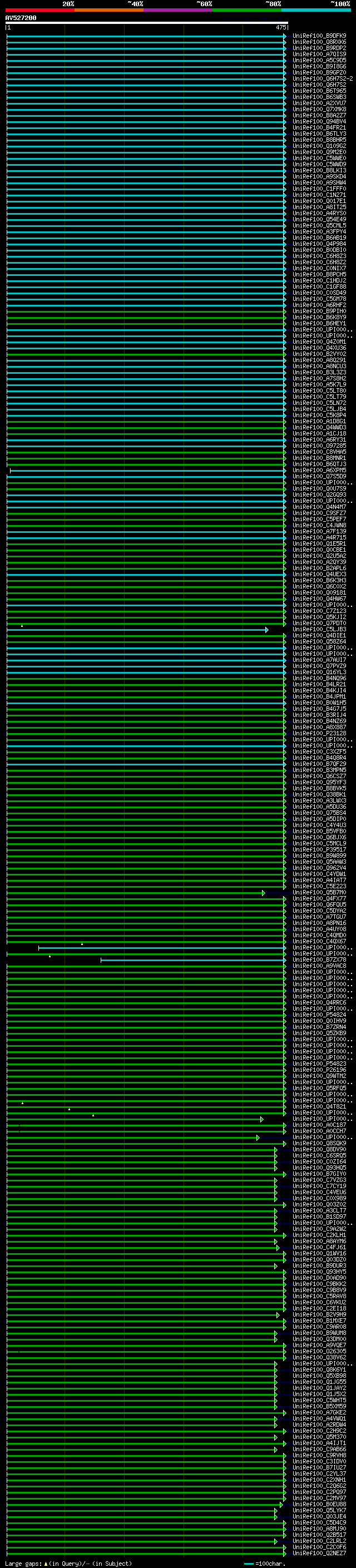Screen dimensions: 356x1568
Task: Click the UniRef100_C3XZF5 hit label
Action: [x=319, y=752]
